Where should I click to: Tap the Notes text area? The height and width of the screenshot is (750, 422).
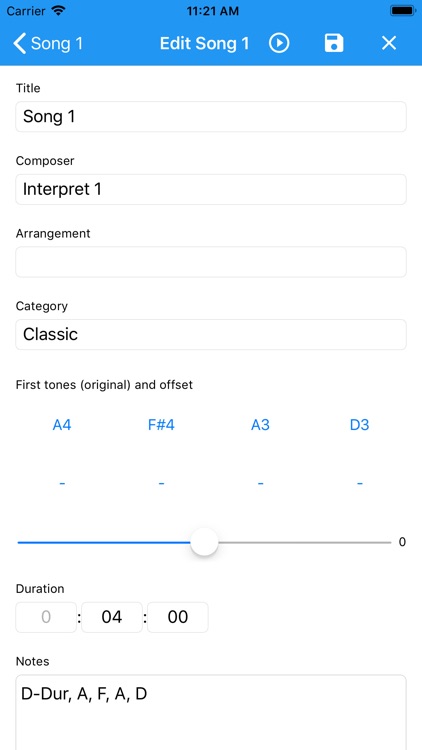[211, 712]
